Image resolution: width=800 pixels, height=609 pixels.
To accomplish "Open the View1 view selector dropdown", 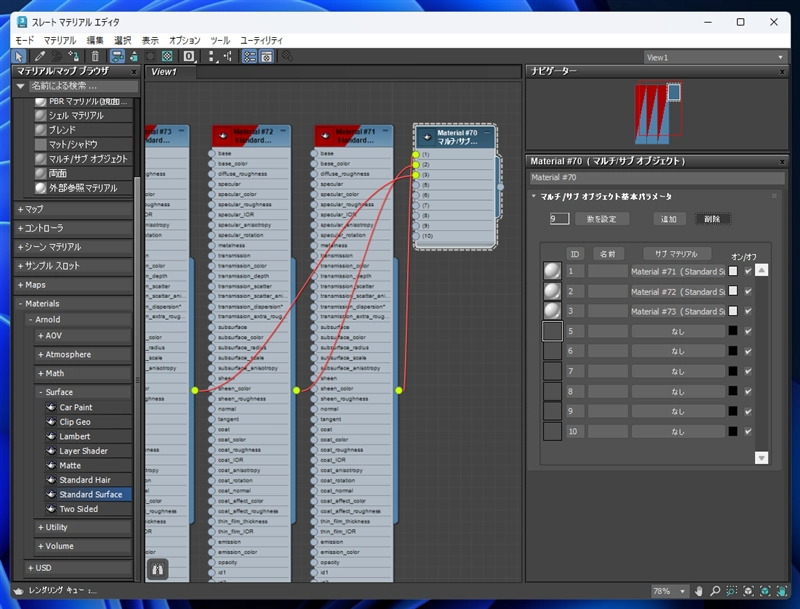I will (715, 58).
